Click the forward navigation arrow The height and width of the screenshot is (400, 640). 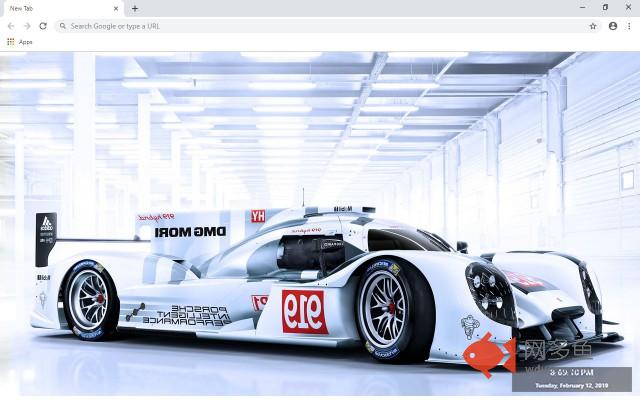tap(27, 26)
